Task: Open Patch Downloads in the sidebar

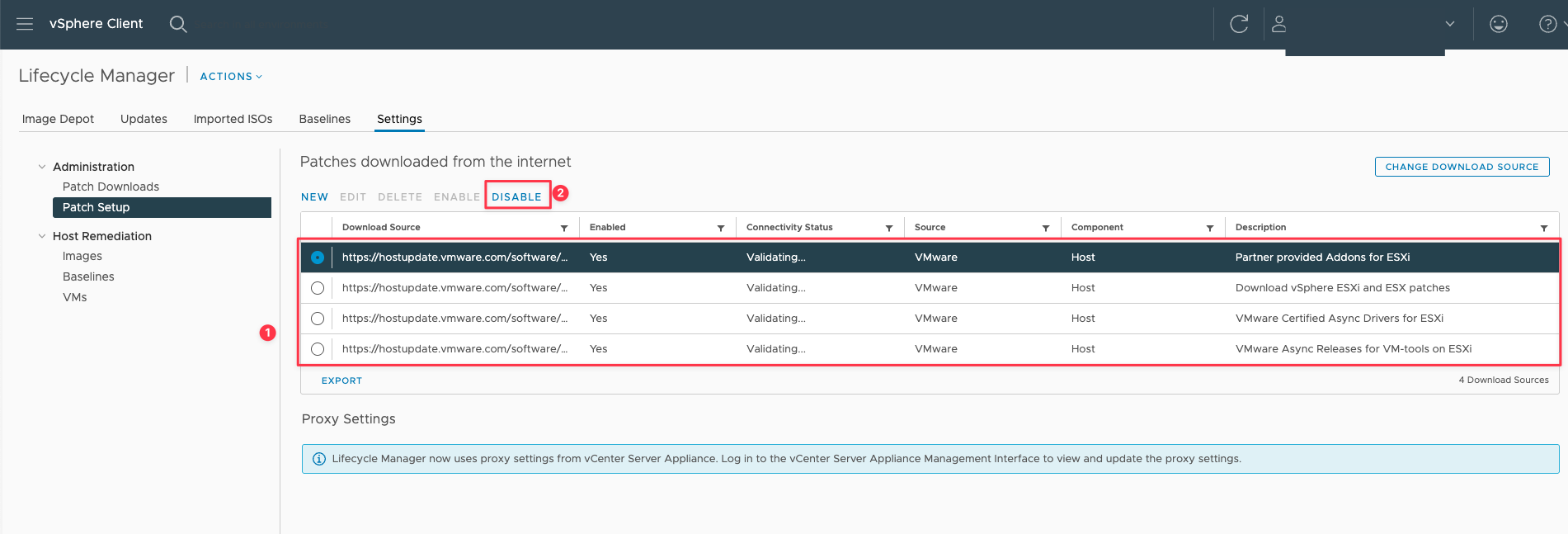Action: click(x=111, y=187)
